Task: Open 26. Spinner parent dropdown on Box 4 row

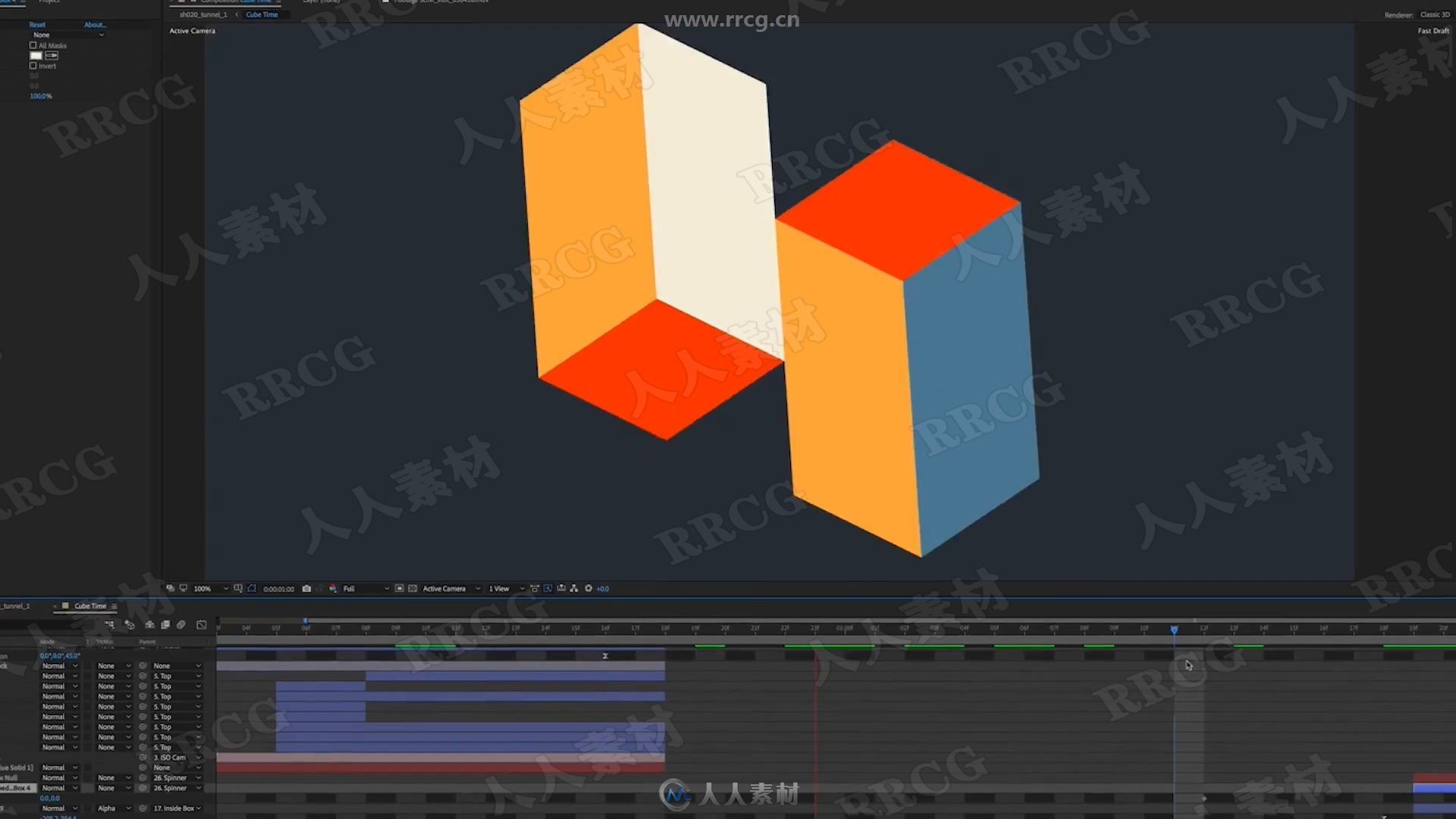Action: 177,788
